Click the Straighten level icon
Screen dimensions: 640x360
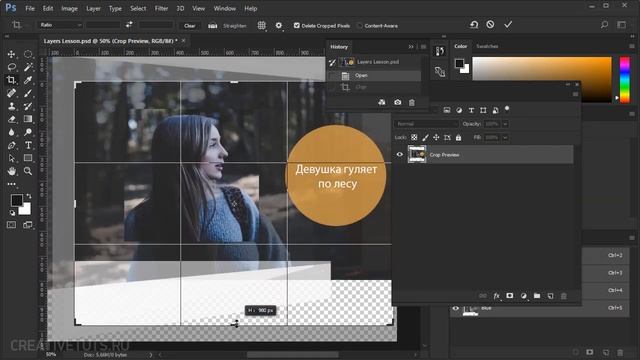[x=212, y=25]
